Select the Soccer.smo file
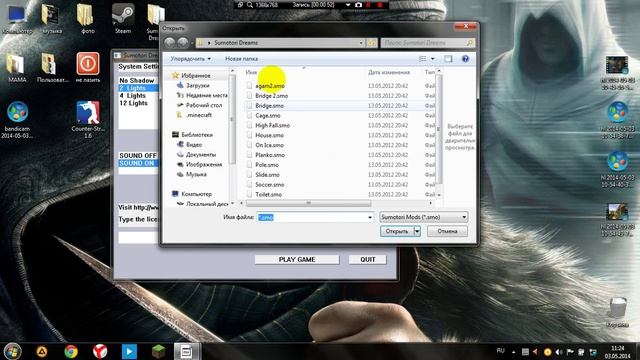640x360 pixels. [x=270, y=184]
